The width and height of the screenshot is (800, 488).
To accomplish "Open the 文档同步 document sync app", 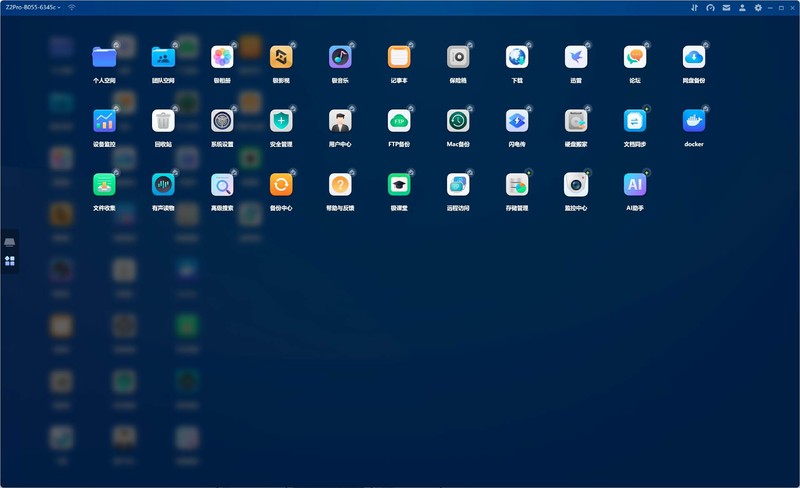I will coord(635,121).
